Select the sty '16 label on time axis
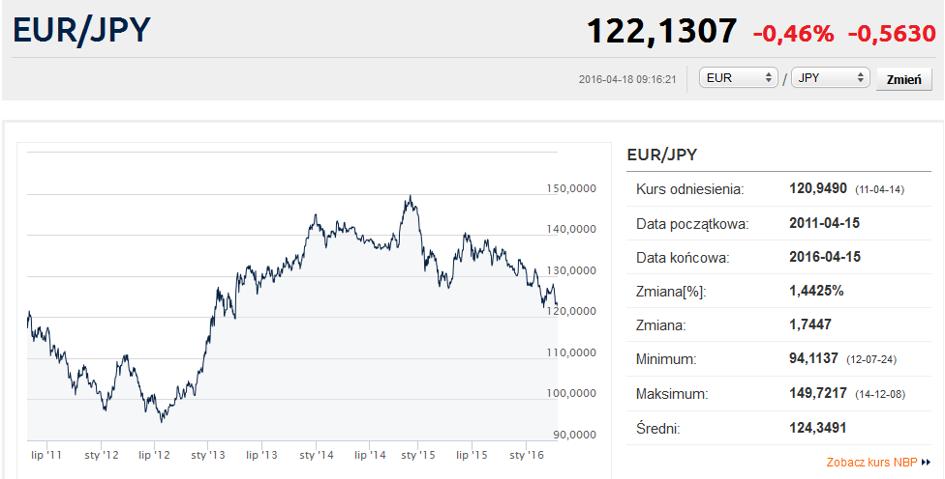This screenshot has height=479, width=945. [x=527, y=456]
